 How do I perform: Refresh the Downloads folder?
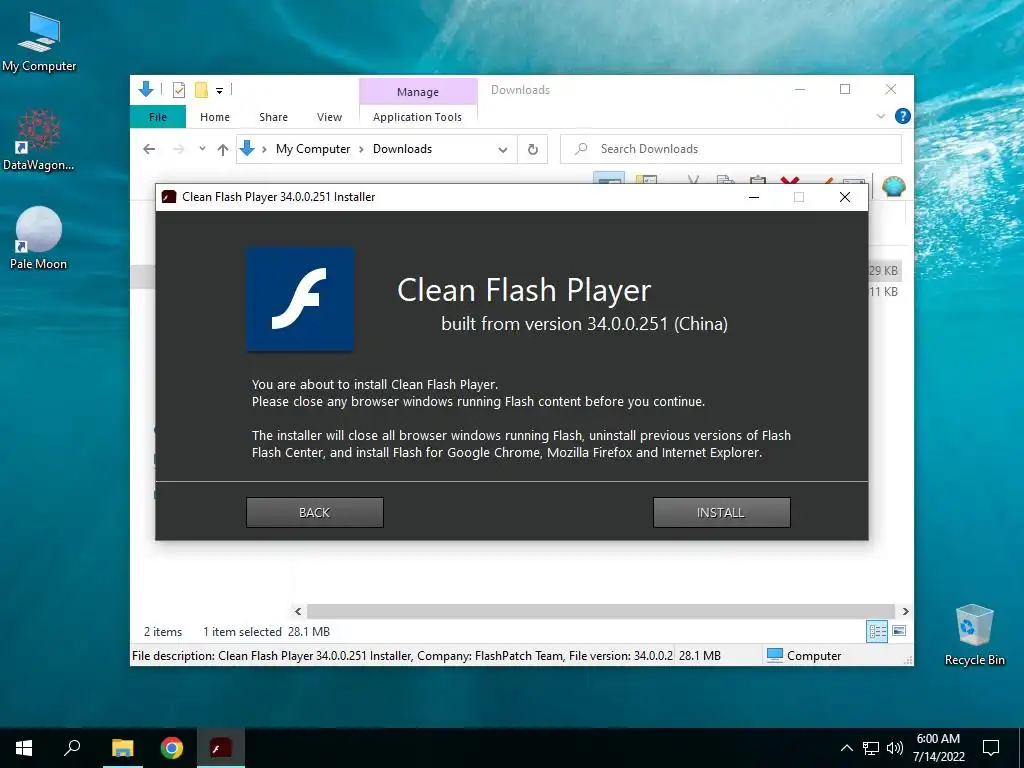533,150
